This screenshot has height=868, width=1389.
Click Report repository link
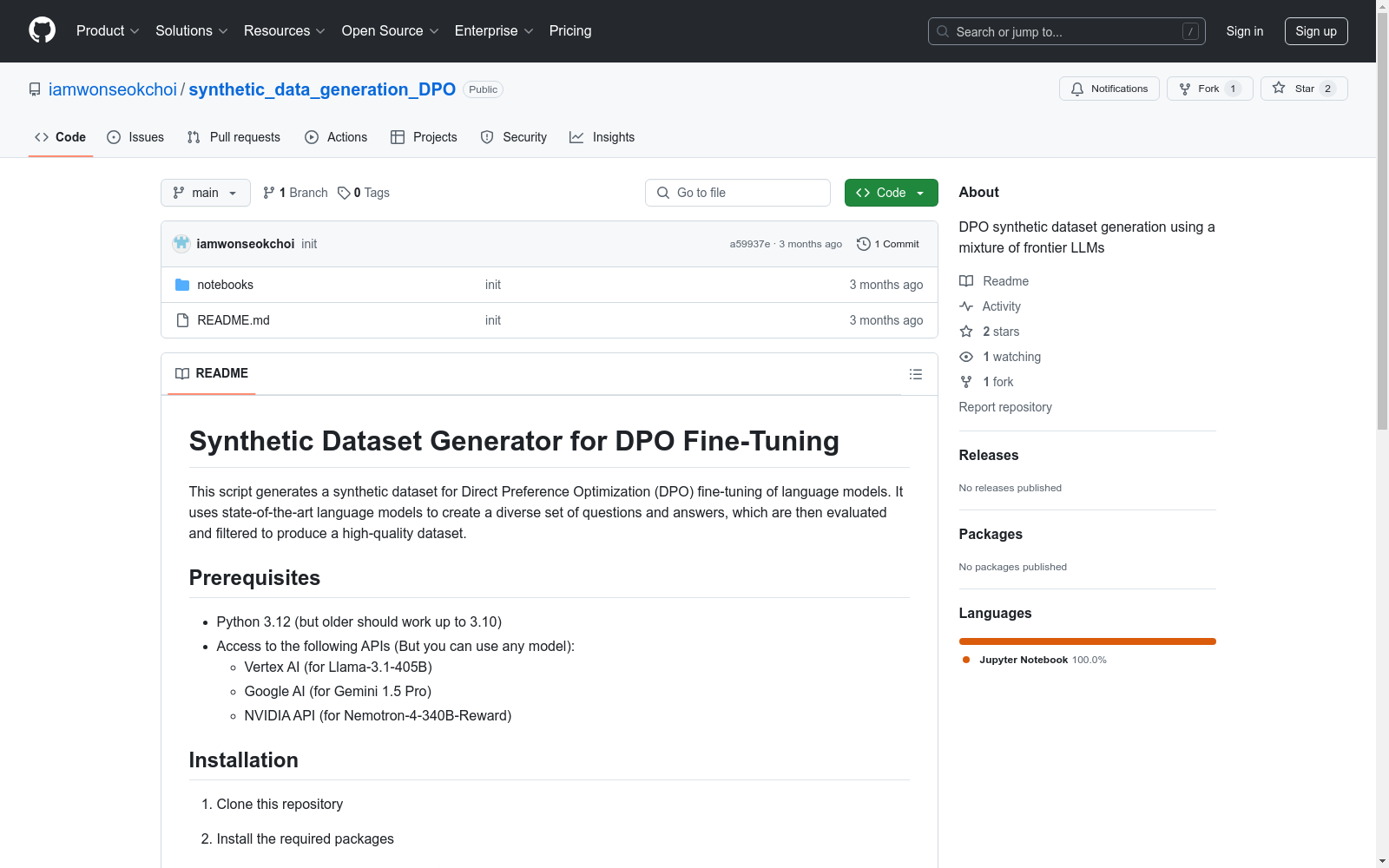tap(1005, 407)
